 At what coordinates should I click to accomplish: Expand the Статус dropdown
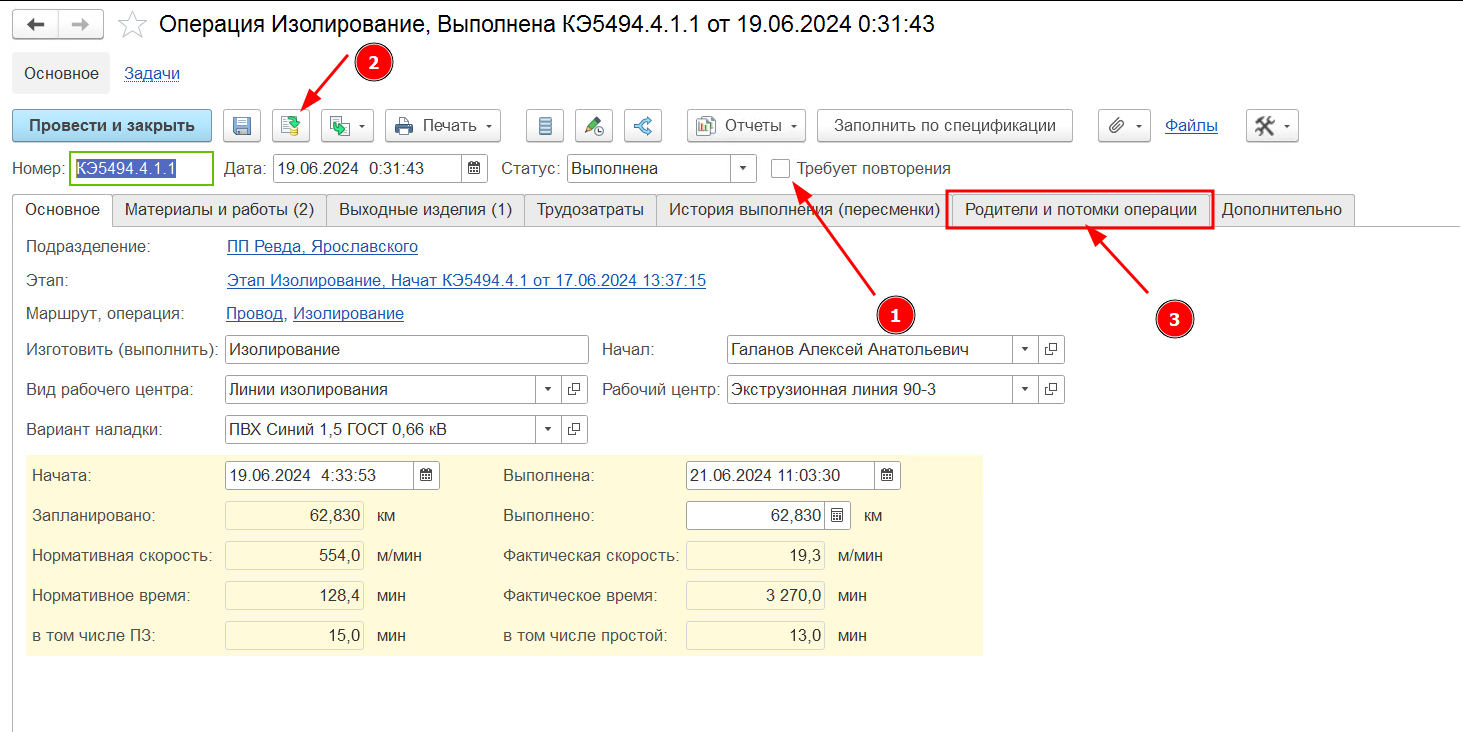tap(744, 168)
